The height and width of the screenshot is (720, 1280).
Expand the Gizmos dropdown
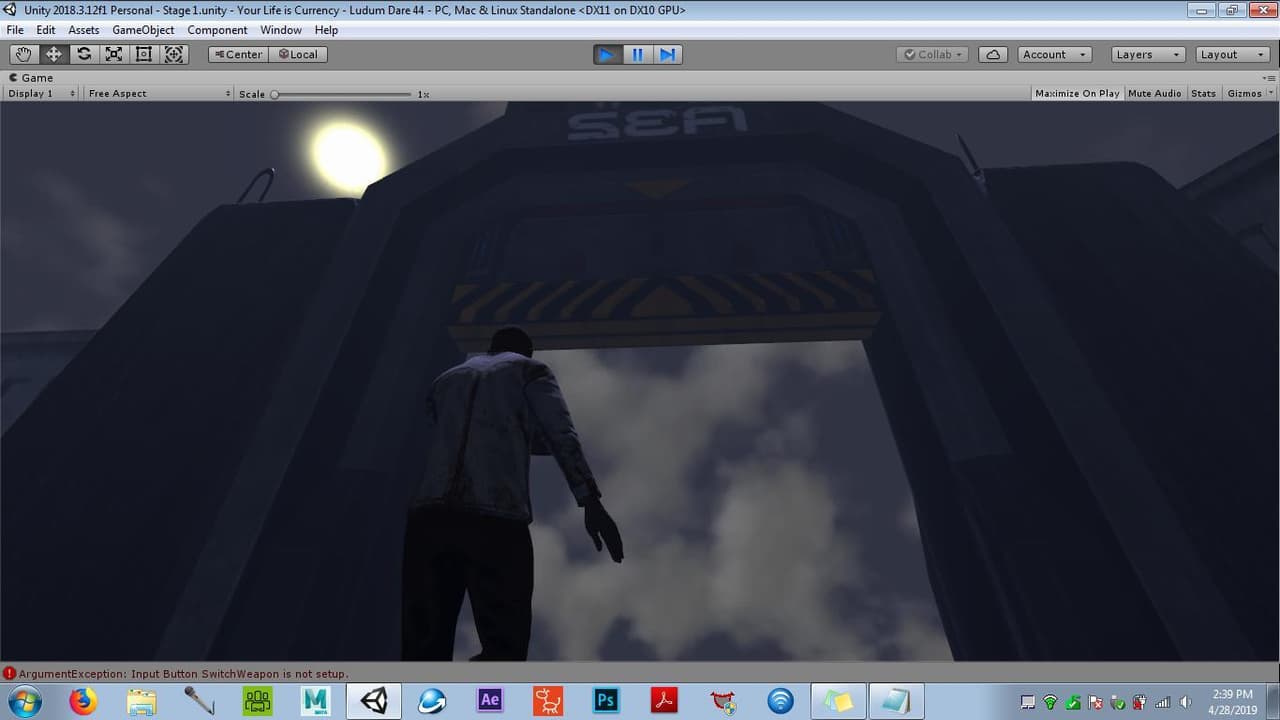(x=1250, y=93)
